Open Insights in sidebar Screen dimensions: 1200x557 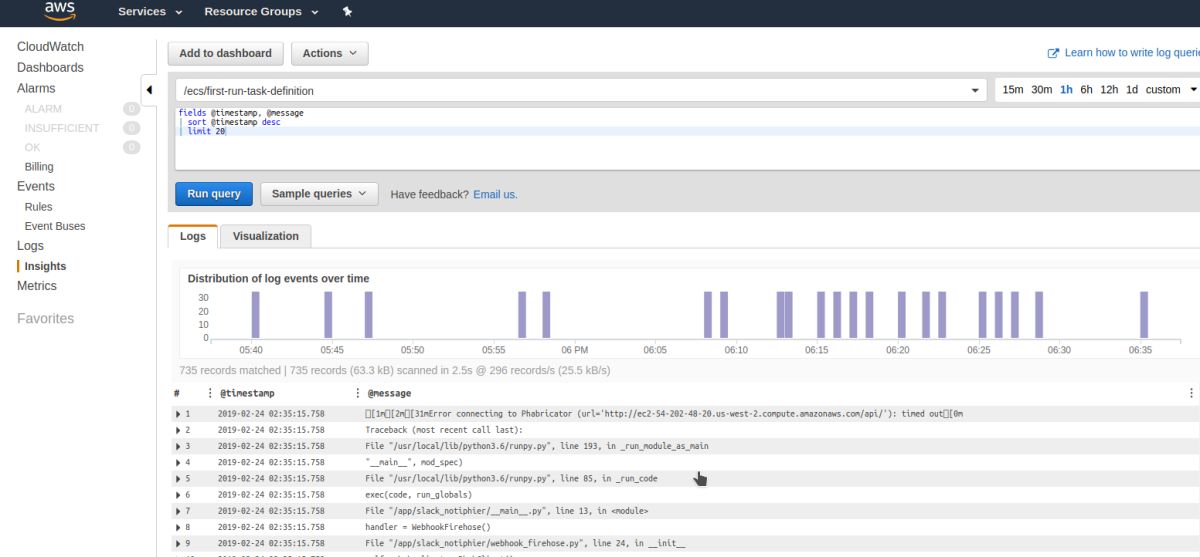coord(45,266)
